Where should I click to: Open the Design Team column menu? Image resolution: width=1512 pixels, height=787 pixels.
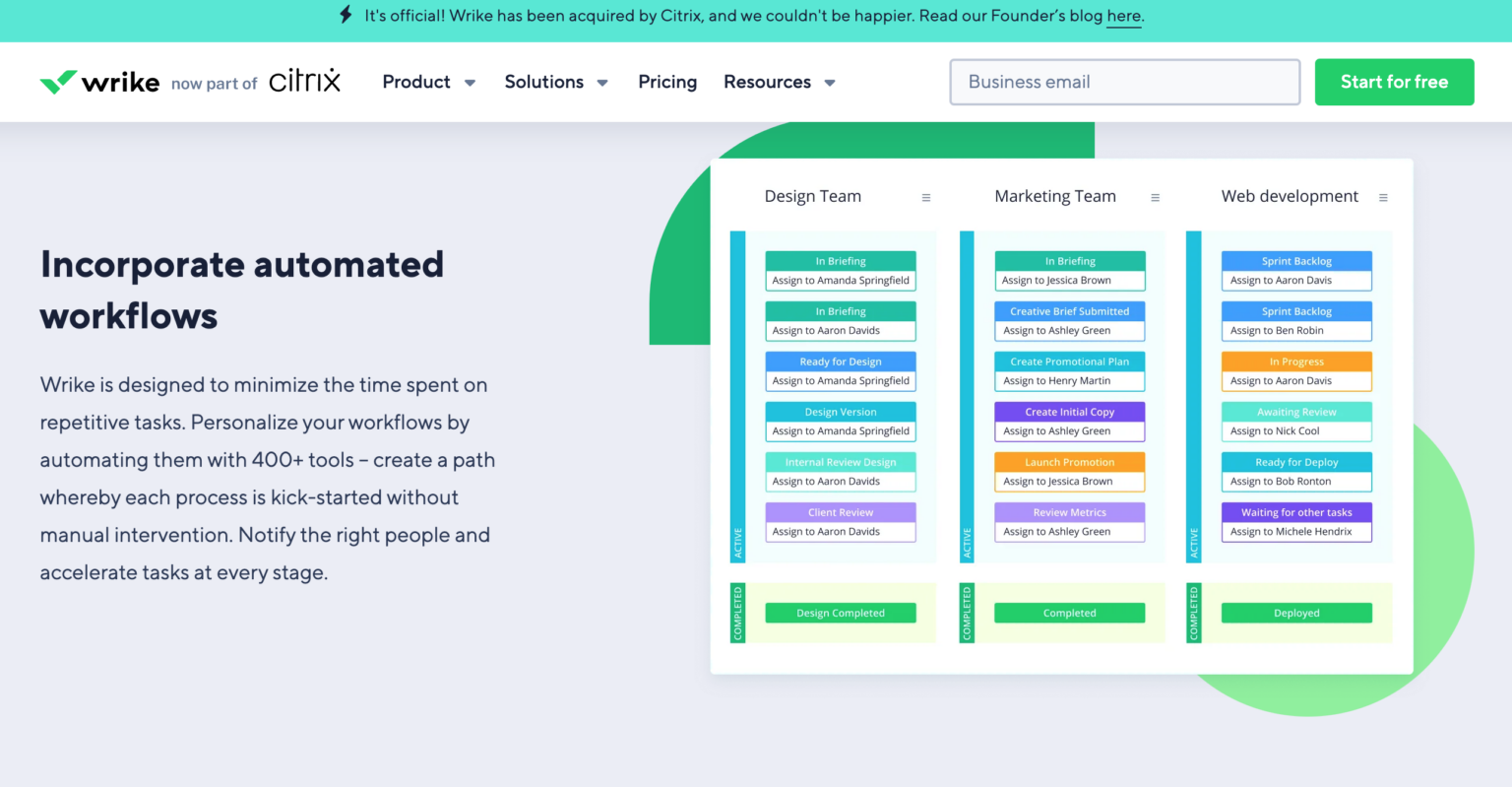[926, 197]
